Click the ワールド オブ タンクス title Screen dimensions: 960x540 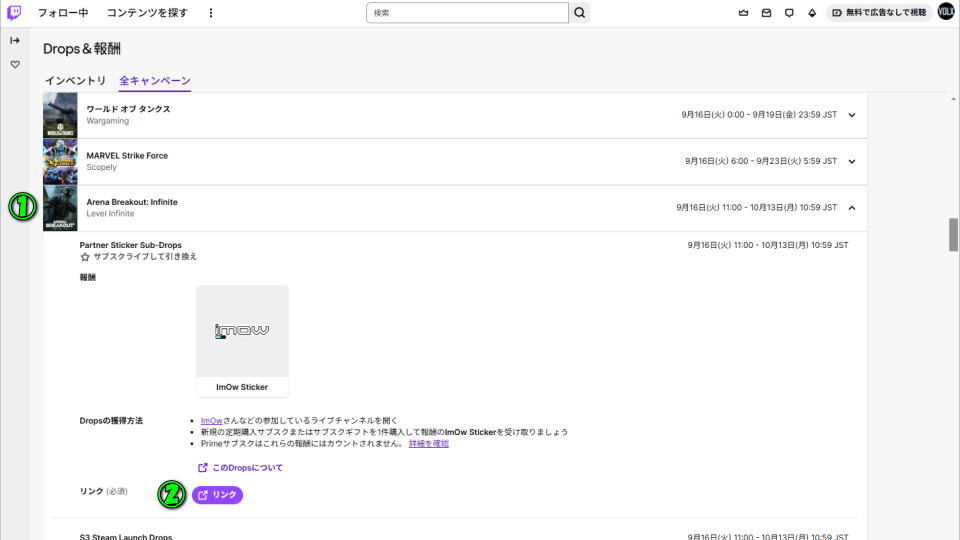128,109
